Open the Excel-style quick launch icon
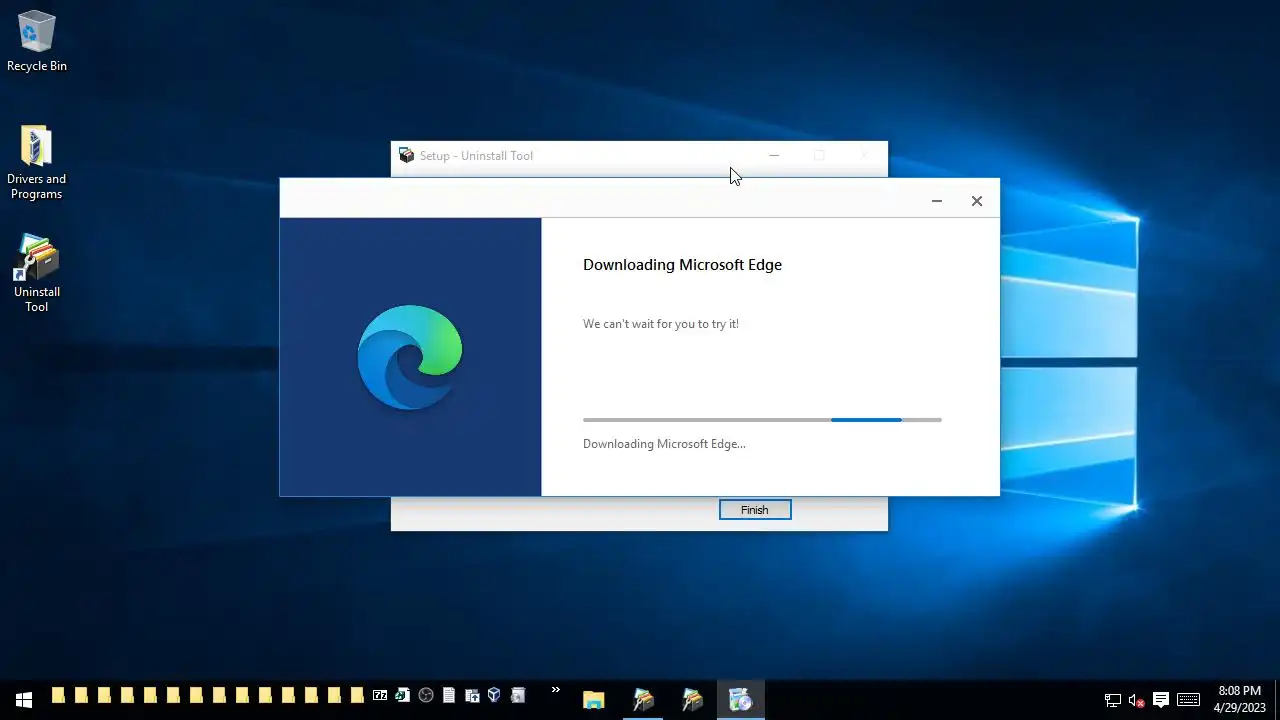Screen dimensions: 1280x720 [x=402, y=695]
